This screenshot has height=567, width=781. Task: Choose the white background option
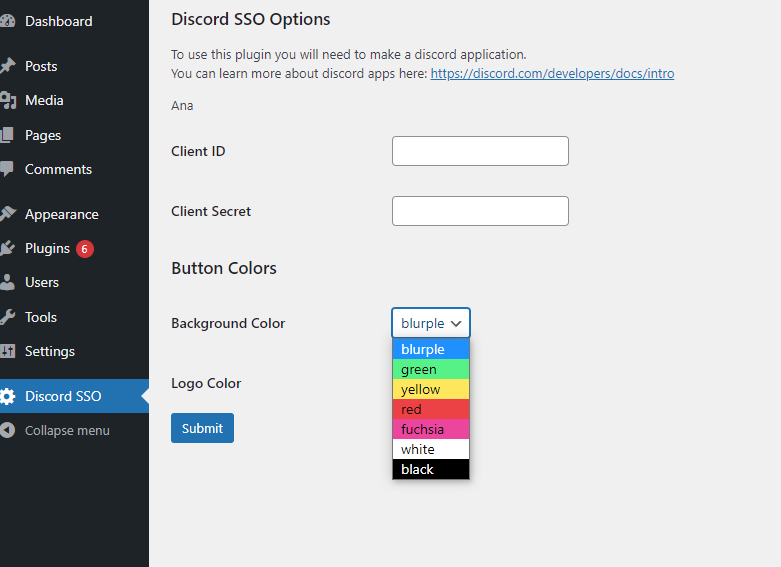tap(431, 449)
